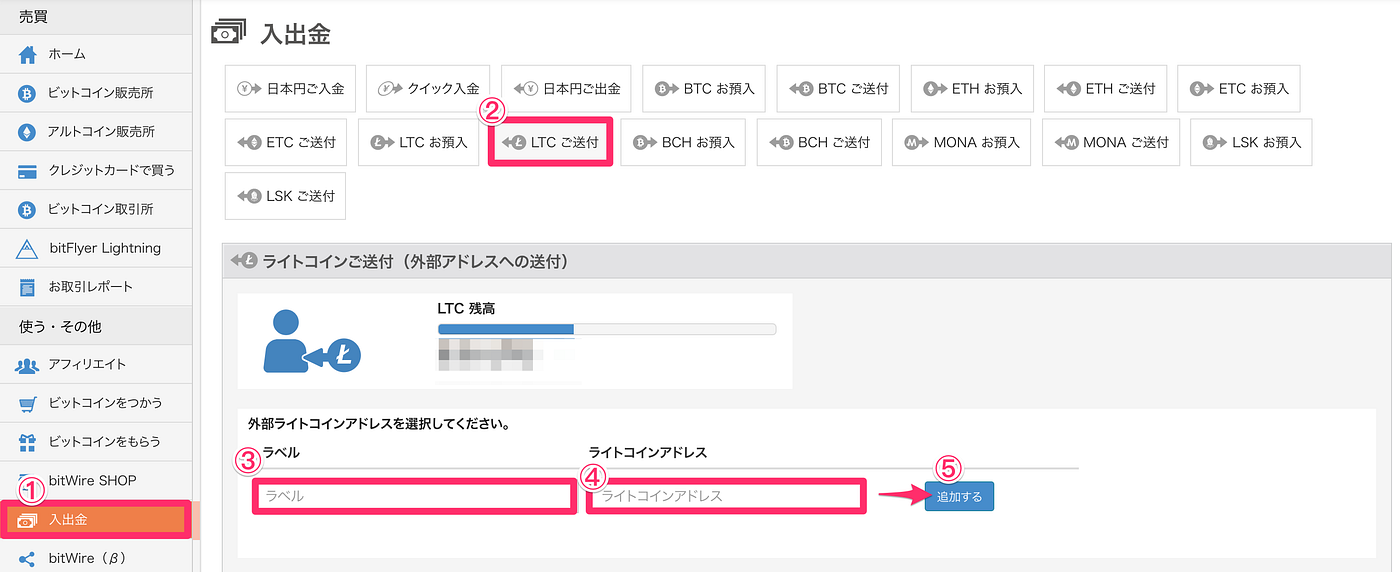Screen dimensions: 1400x572
Task: Click the triangle icon beside bitFlyer Lightning
Action: point(27,249)
